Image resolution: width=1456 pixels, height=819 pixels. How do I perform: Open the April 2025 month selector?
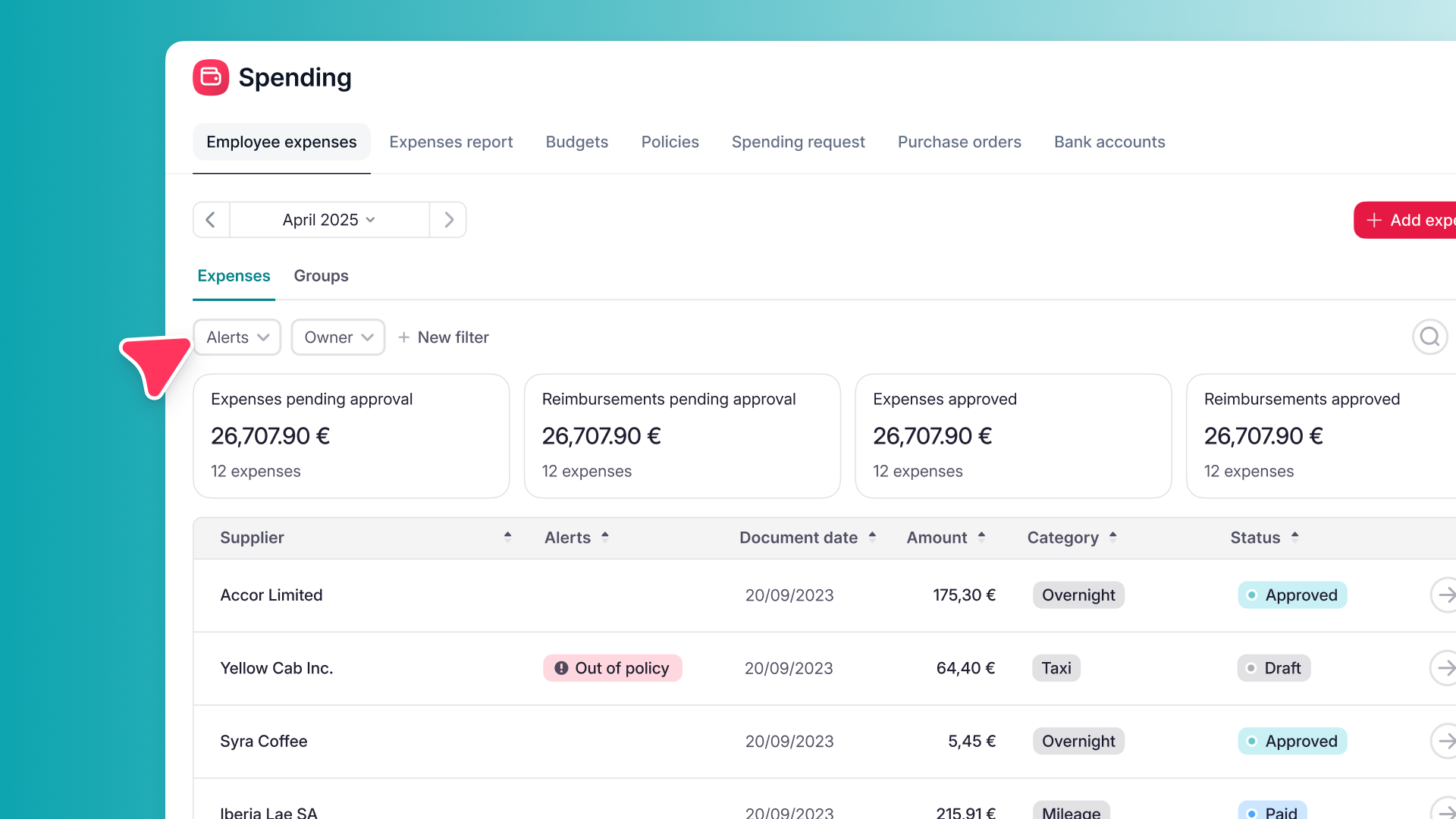coord(327,219)
